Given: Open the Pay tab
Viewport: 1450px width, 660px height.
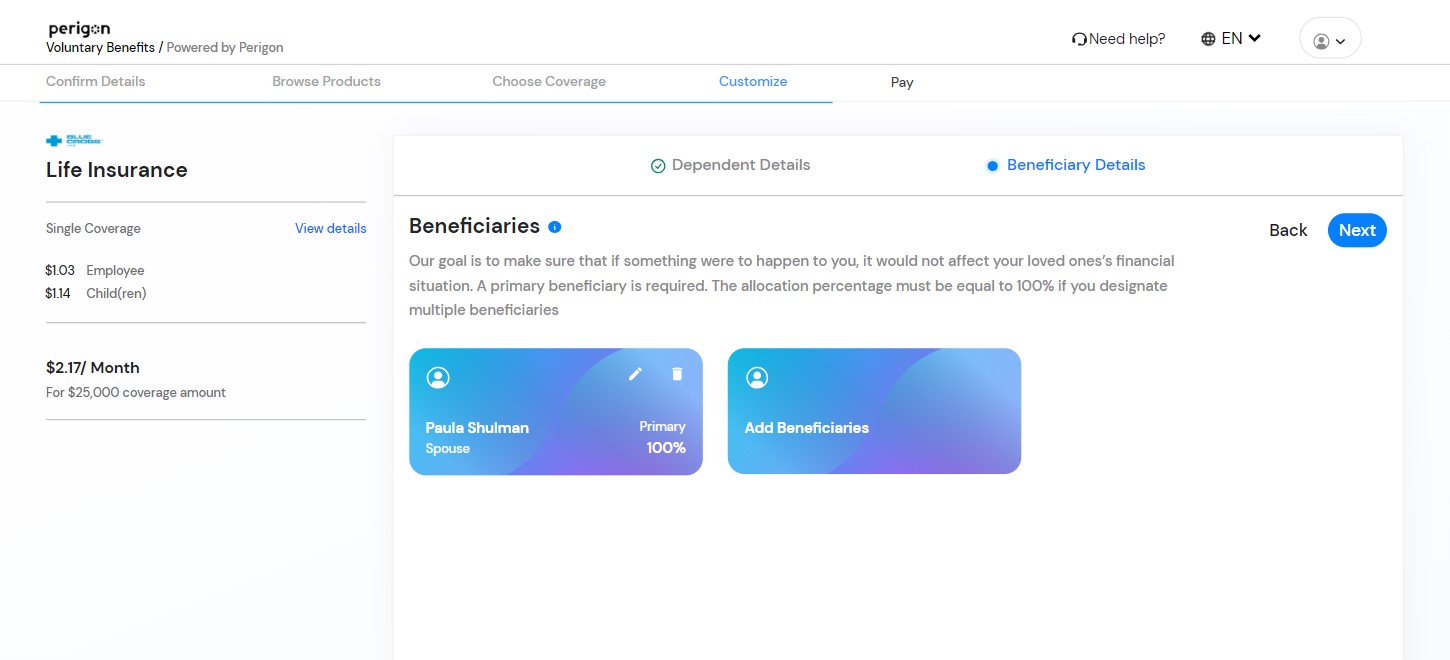Looking at the screenshot, I should point(902,83).
